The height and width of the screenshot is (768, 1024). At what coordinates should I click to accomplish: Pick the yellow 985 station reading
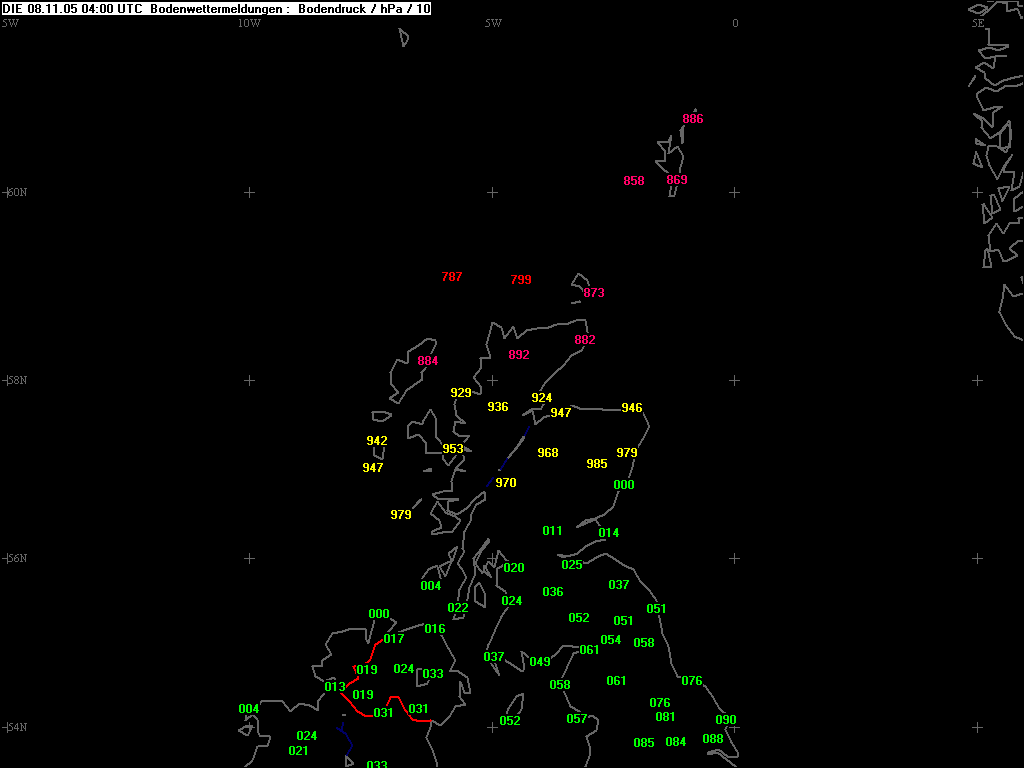click(597, 464)
